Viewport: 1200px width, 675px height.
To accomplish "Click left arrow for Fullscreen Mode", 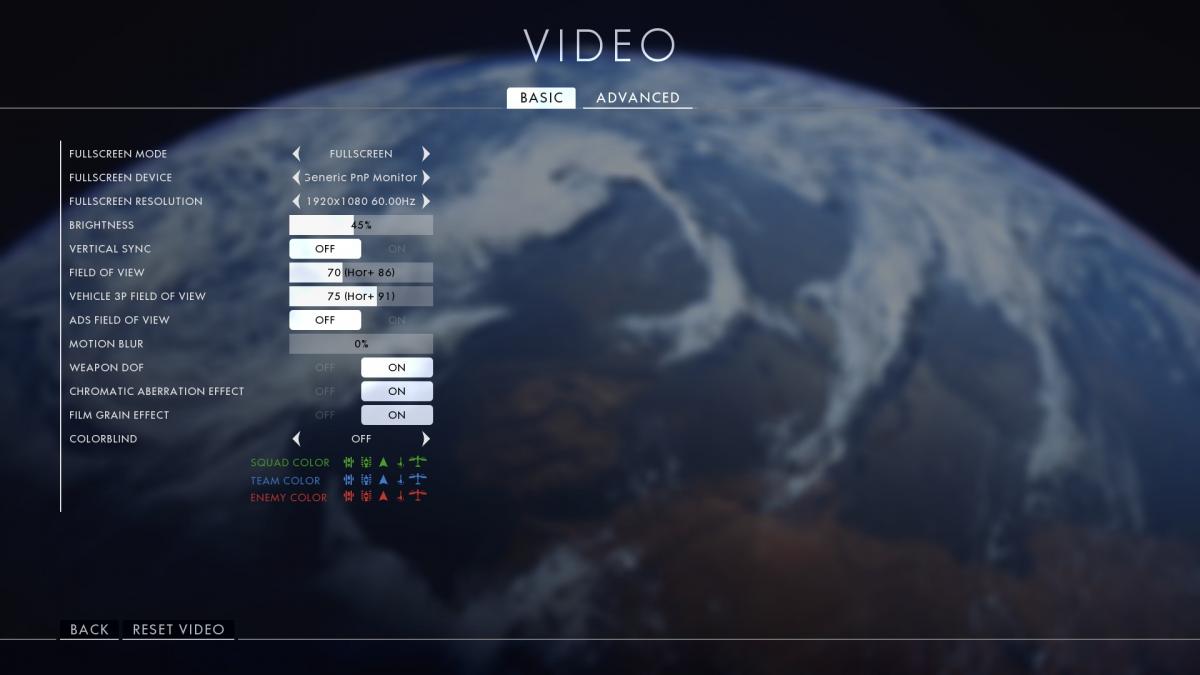I will point(296,154).
